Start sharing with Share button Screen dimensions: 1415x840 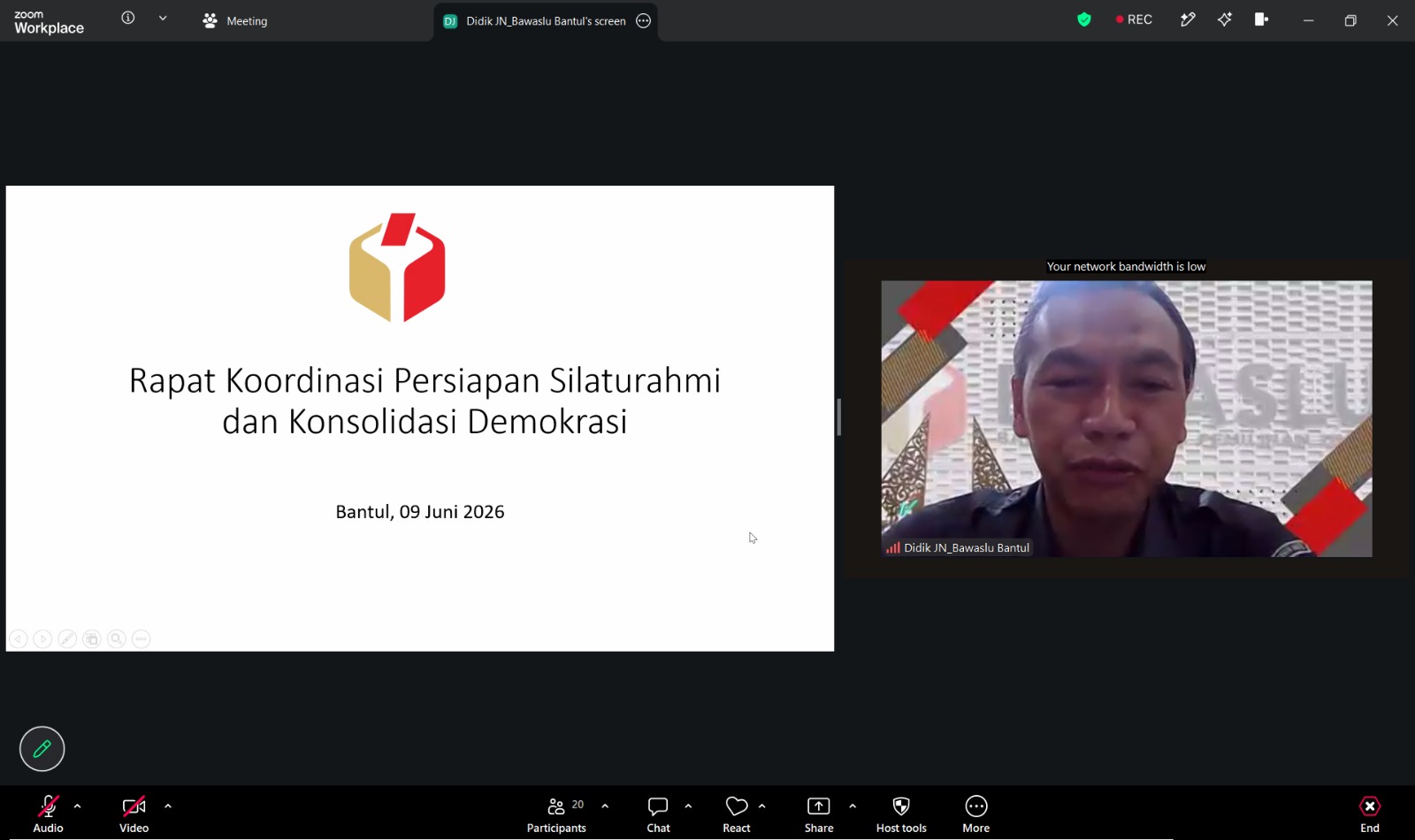(819, 813)
